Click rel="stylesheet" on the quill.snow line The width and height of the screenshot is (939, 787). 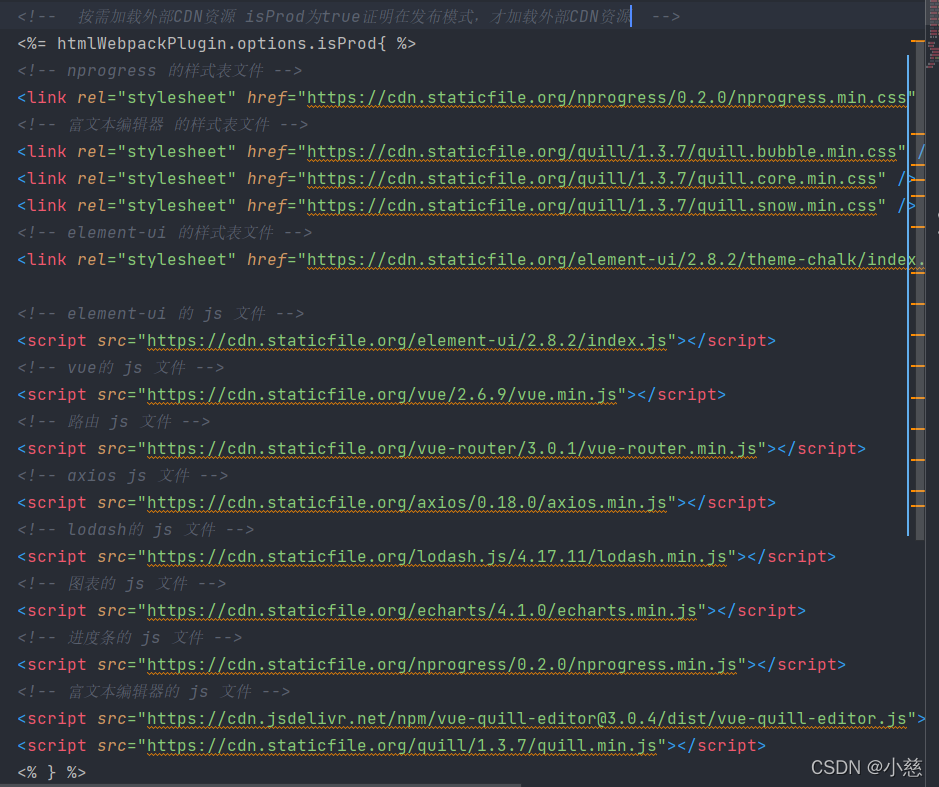(156, 205)
